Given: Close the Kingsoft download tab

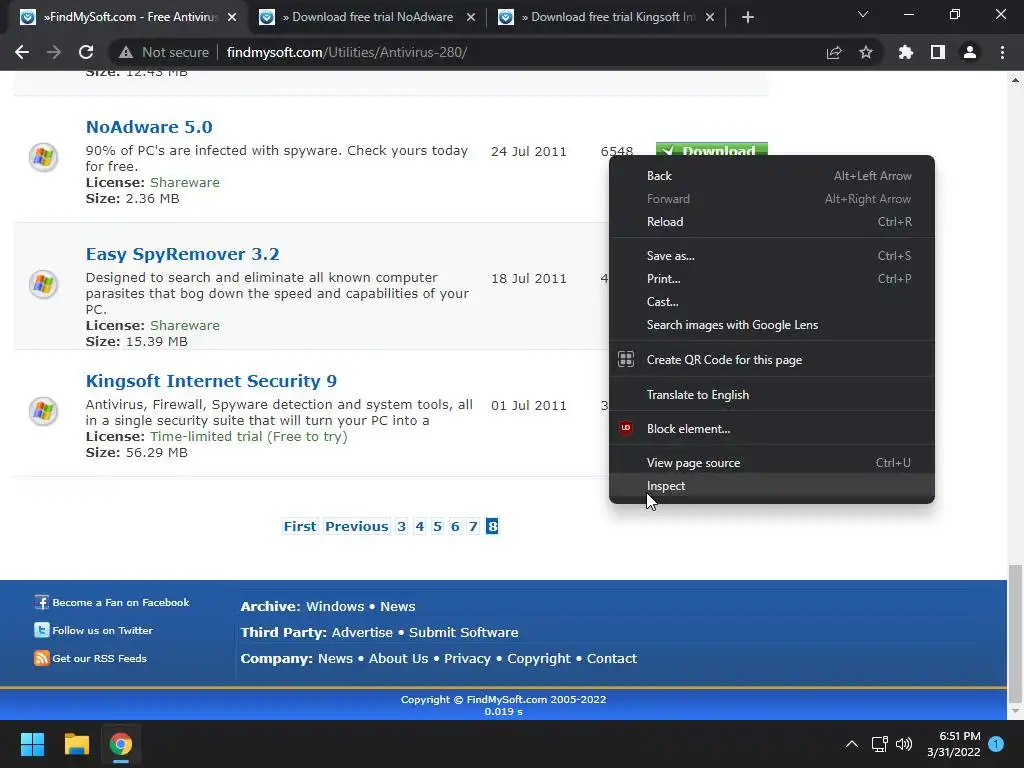Looking at the screenshot, I should click(710, 18).
